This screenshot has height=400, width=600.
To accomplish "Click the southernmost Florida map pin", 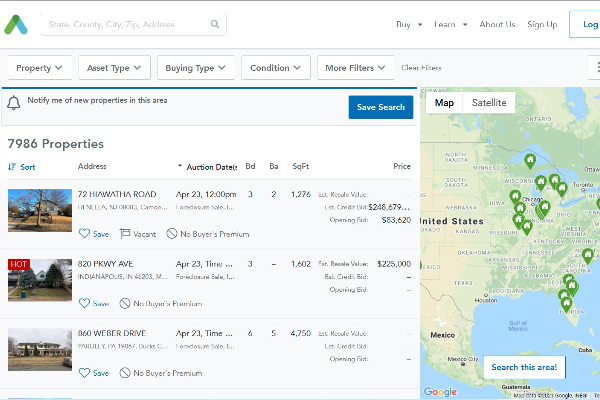I will (x=566, y=305).
